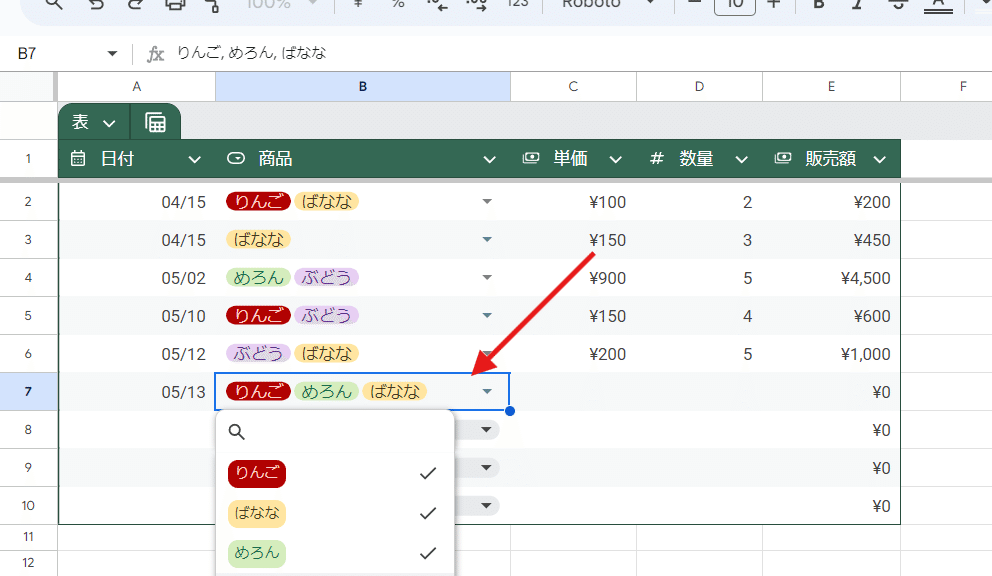Viewport: 992px width, 576px height.
Task: Open the row 10 dropdown chip arrow
Action: pyautogui.click(x=486, y=506)
